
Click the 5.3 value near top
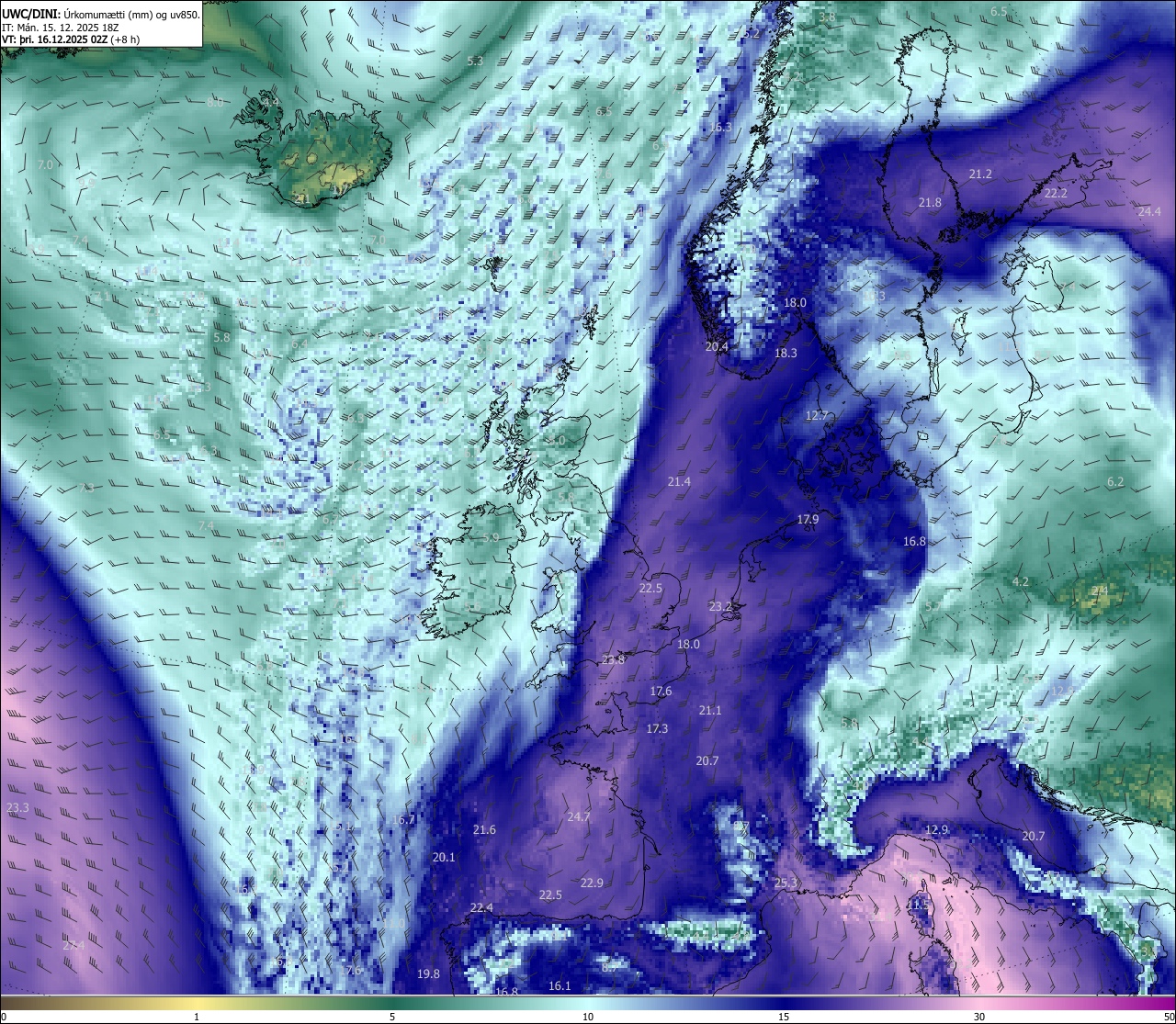click(475, 62)
